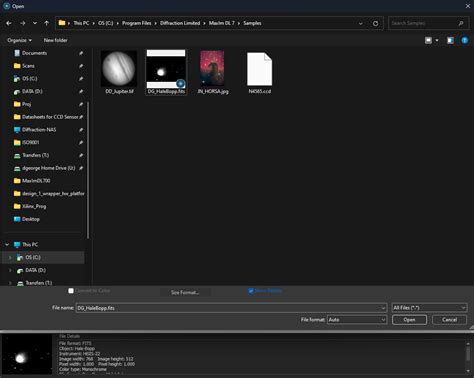The width and height of the screenshot is (474, 378).
Task: Select Diffraction Limited breadcrumb
Action: pos(180,23)
